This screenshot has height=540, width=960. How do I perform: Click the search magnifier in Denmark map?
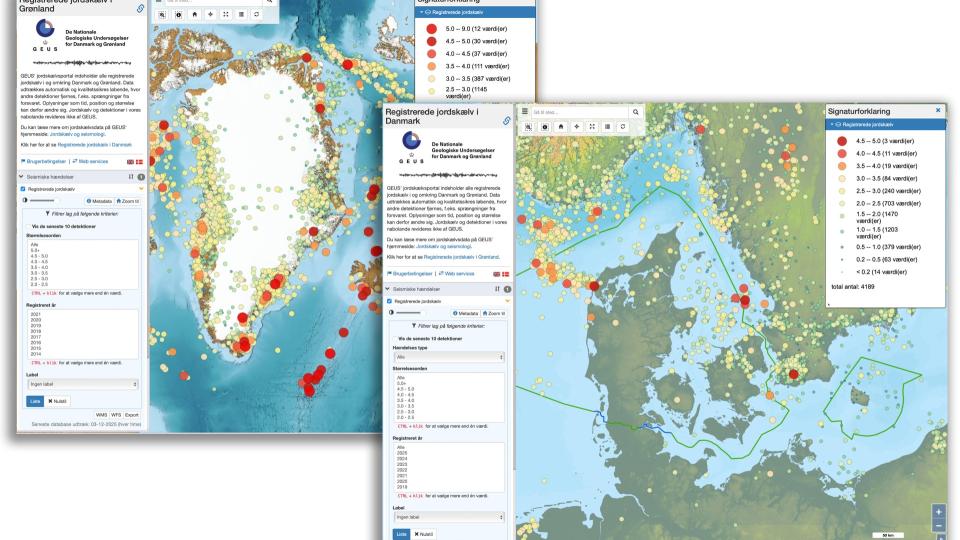(x=635, y=112)
